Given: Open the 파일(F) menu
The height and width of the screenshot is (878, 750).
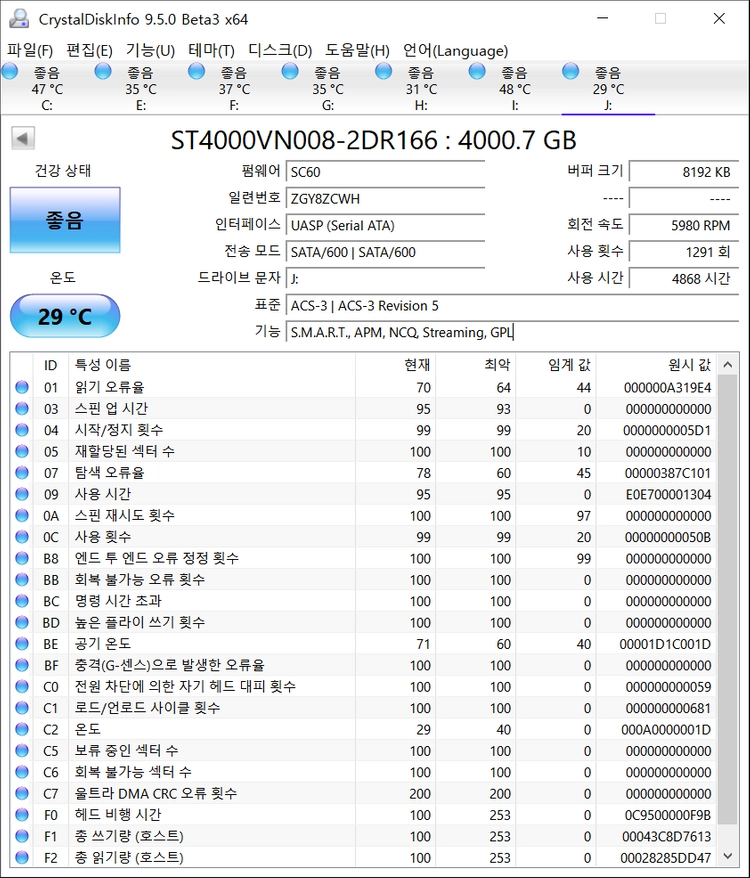Looking at the screenshot, I should (30, 50).
